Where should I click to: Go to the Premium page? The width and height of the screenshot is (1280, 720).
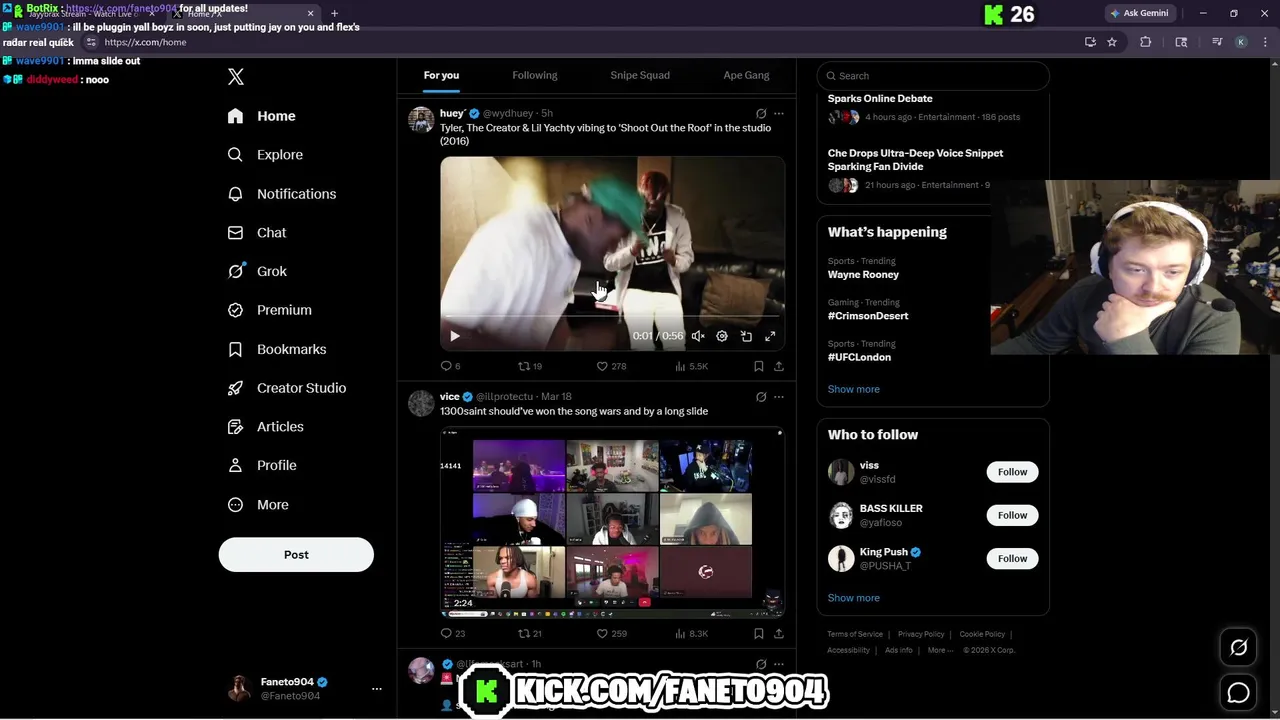(x=269, y=310)
